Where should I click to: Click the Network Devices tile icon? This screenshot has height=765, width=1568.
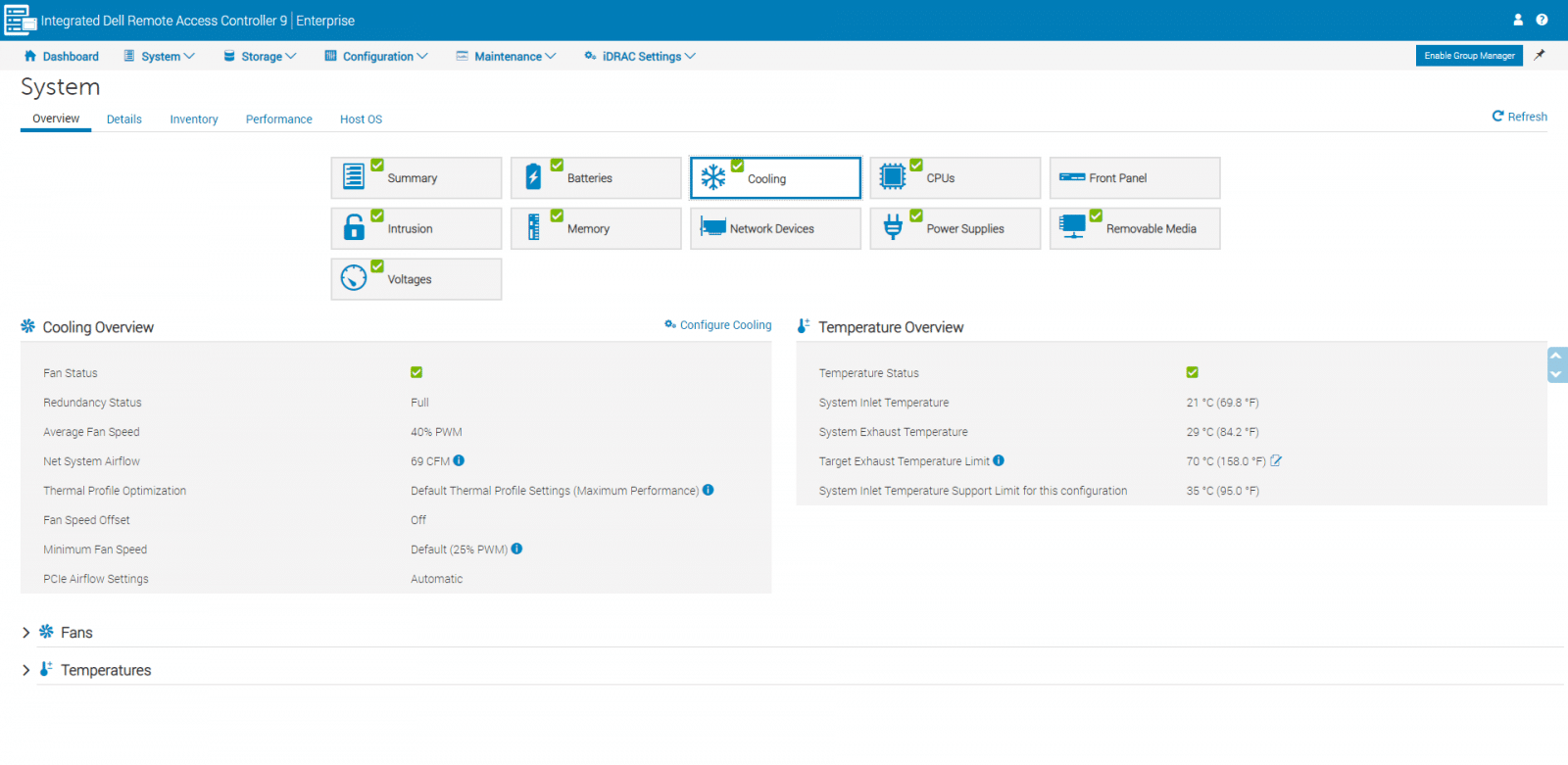click(712, 227)
